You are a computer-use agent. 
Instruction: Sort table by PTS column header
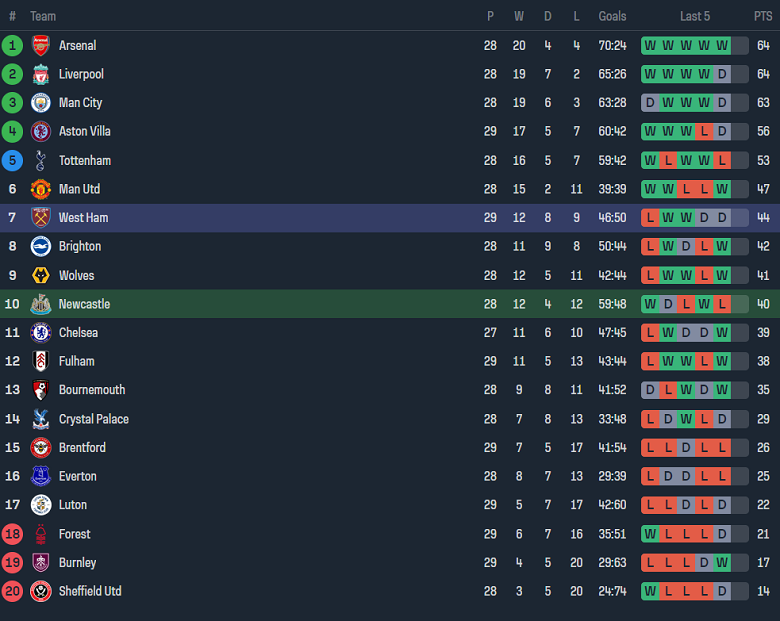[763, 16]
